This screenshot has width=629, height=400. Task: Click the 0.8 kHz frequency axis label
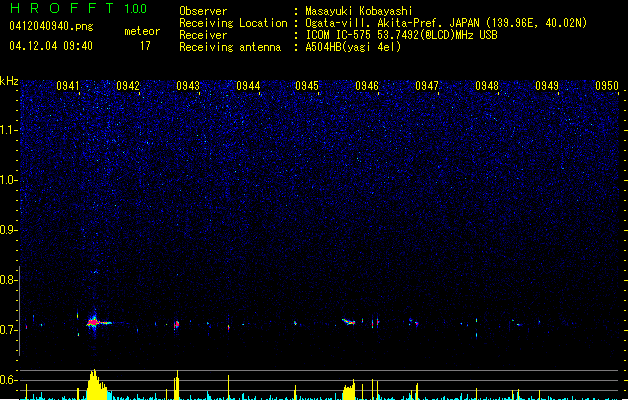tap(9, 280)
